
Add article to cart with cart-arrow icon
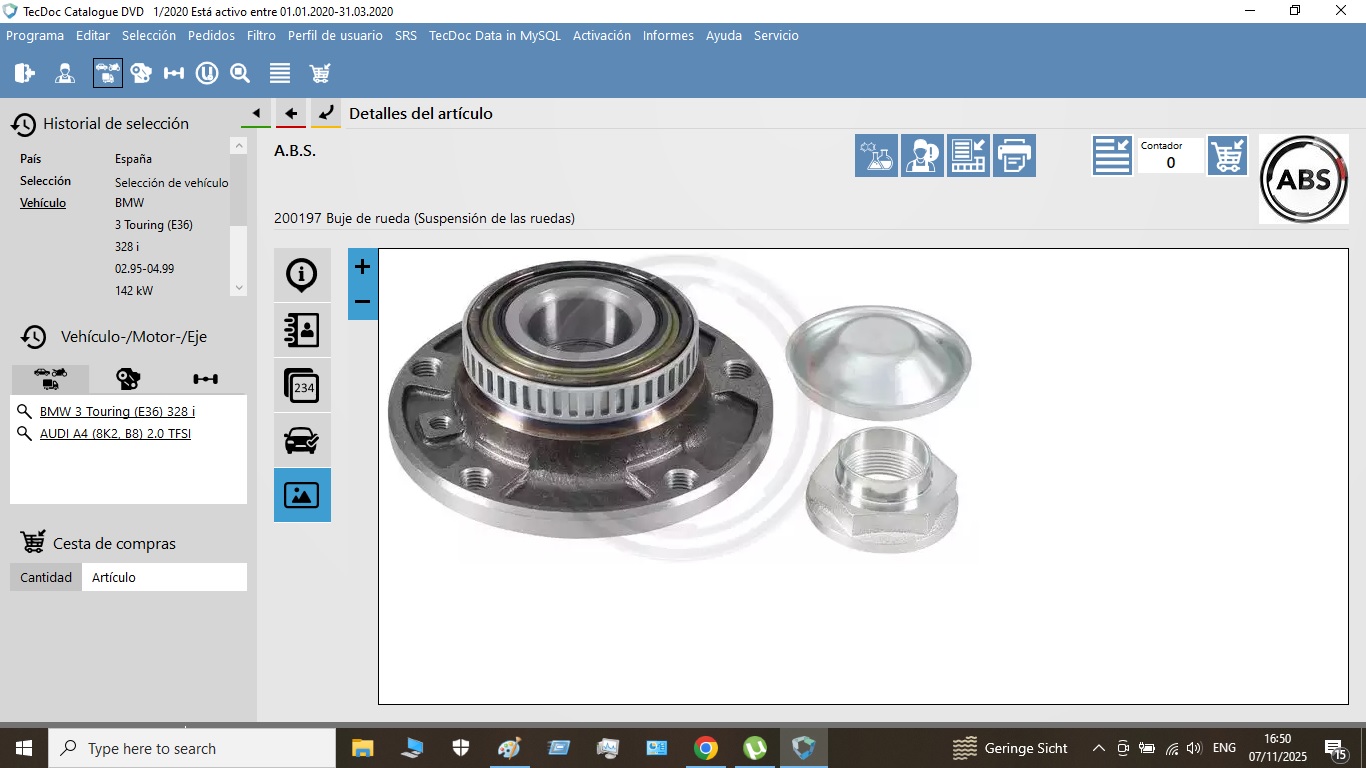click(x=1227, y=156)
